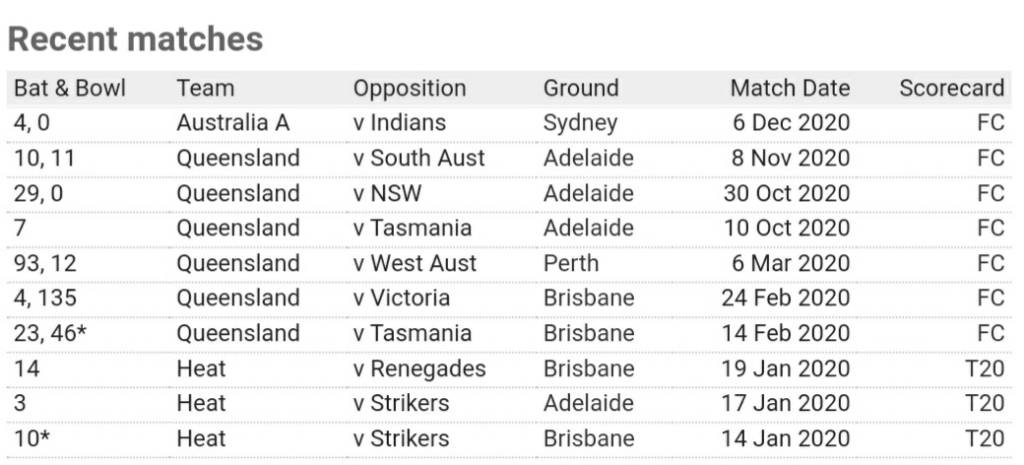Click the Ground column header

(x=581, y=88)
